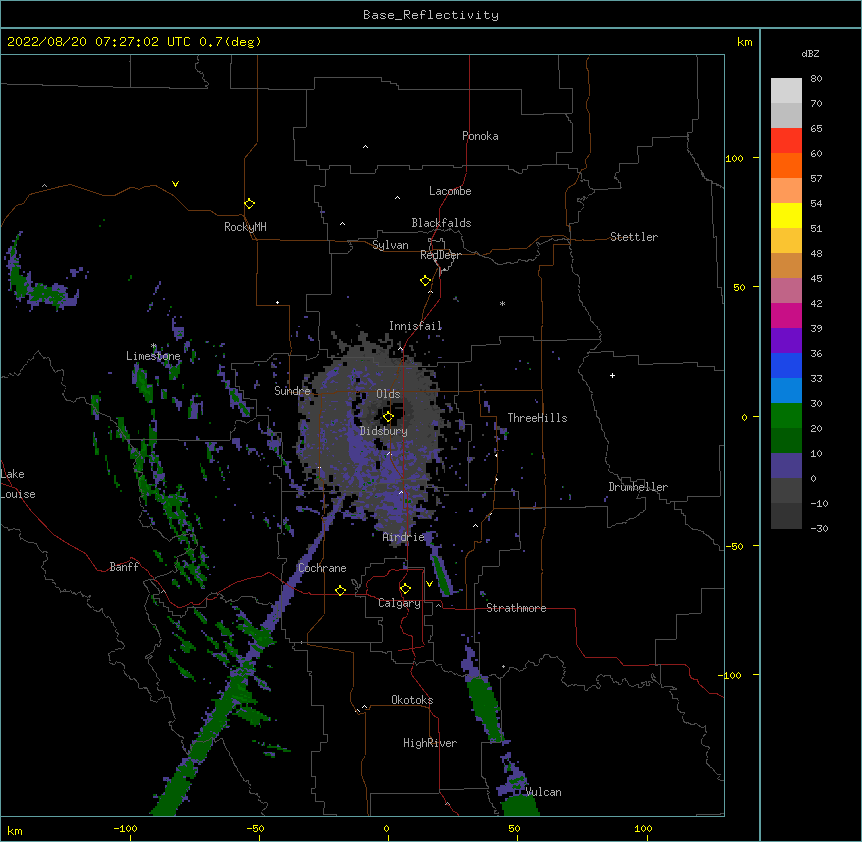Click the yellow diamond marker south of RedDeer

(x=425, y=281)
